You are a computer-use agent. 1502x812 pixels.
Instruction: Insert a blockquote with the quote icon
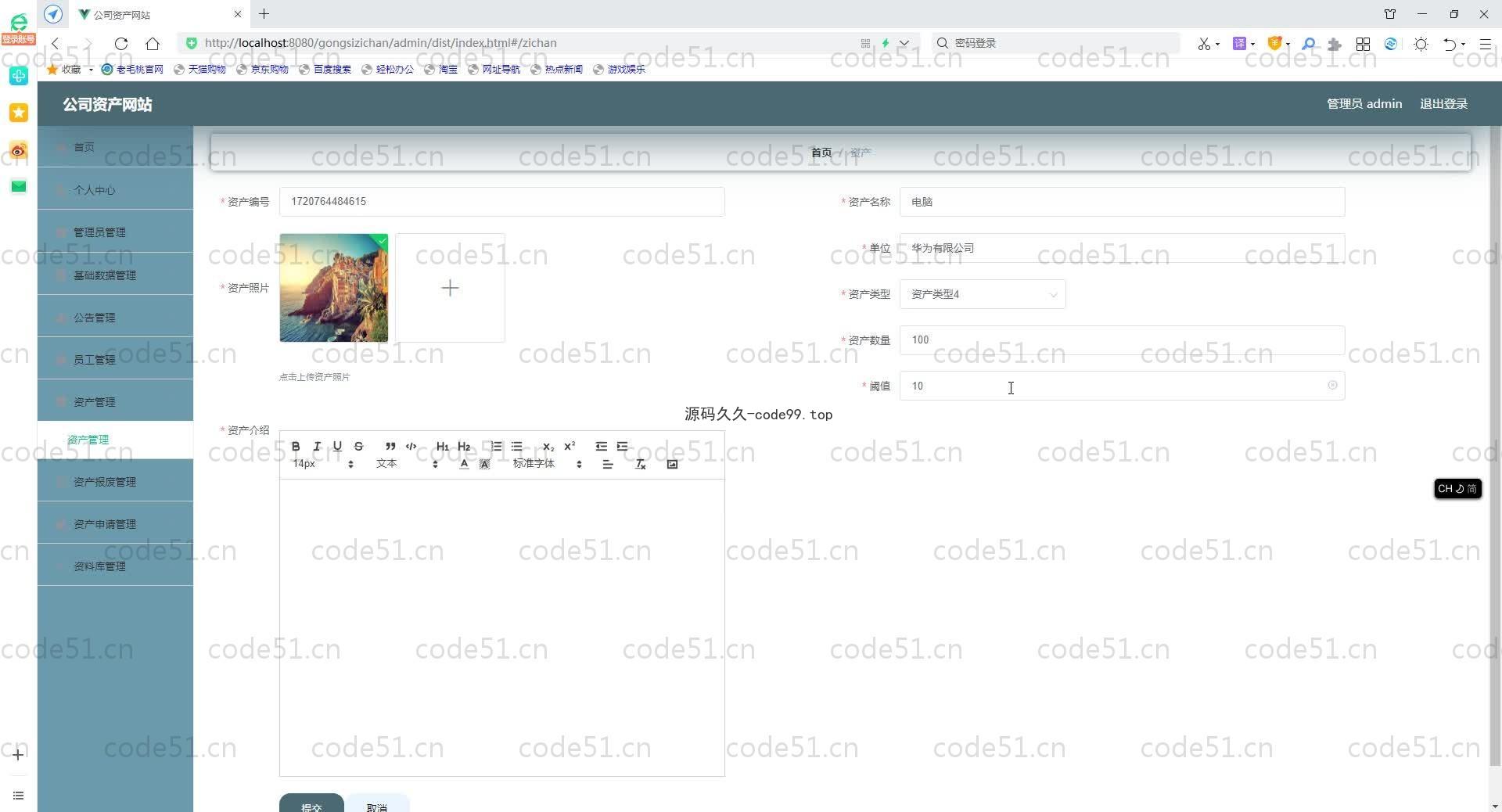[x=390, y=447]
